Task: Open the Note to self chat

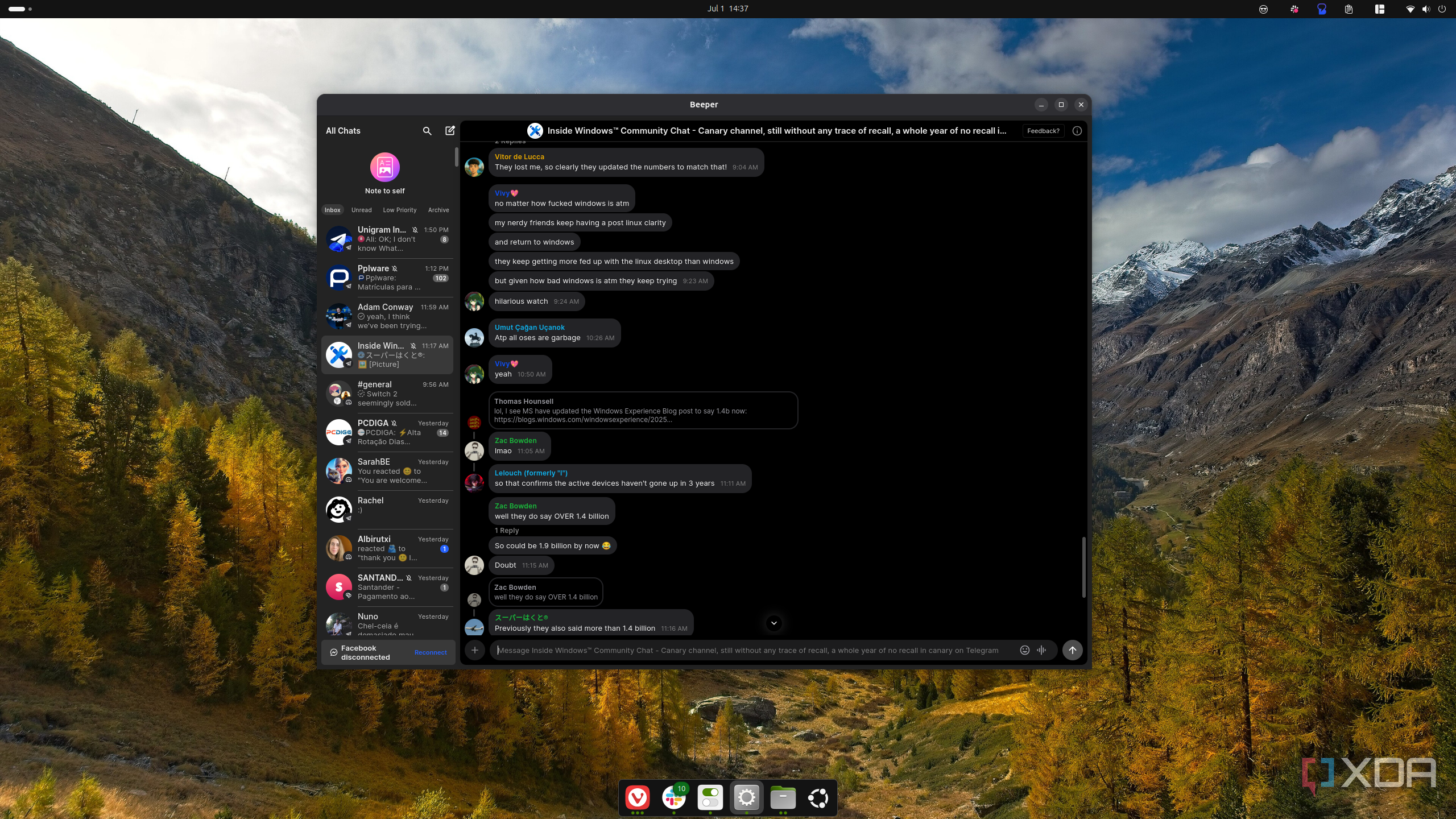Action: click(385, 173)
